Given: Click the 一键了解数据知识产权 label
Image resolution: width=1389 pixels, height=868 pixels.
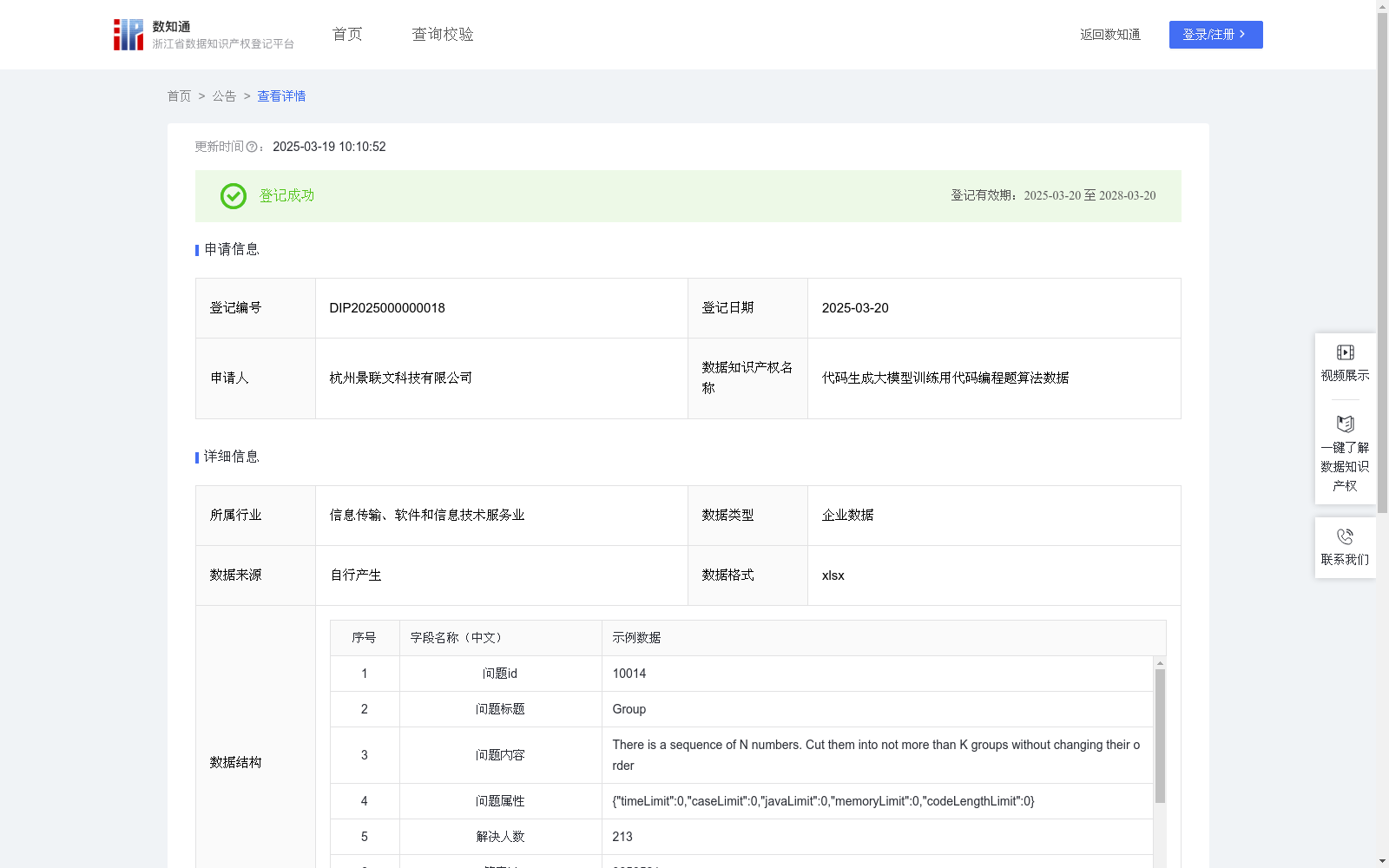Looking at the screenshot, I should pos(1345,466).
